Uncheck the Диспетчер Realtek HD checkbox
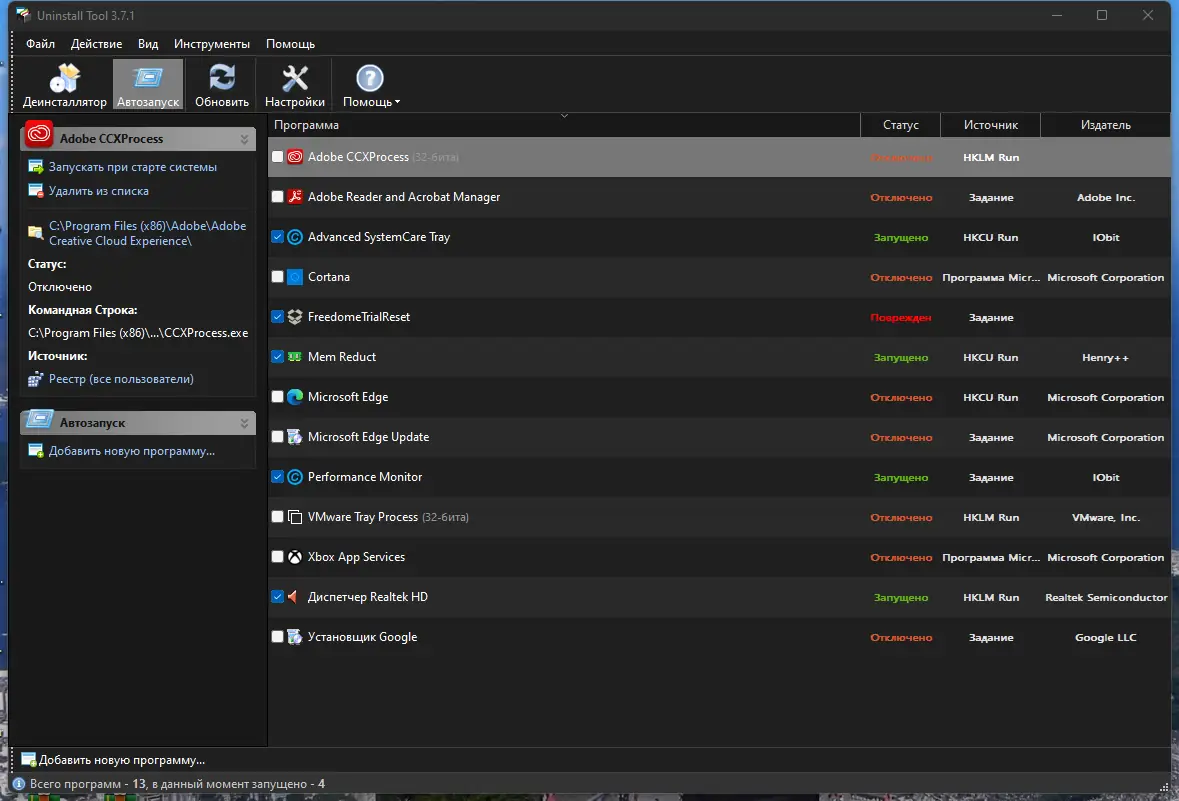Image resolution: width=1179 pixels, height=801 pixels. [277, 596]
